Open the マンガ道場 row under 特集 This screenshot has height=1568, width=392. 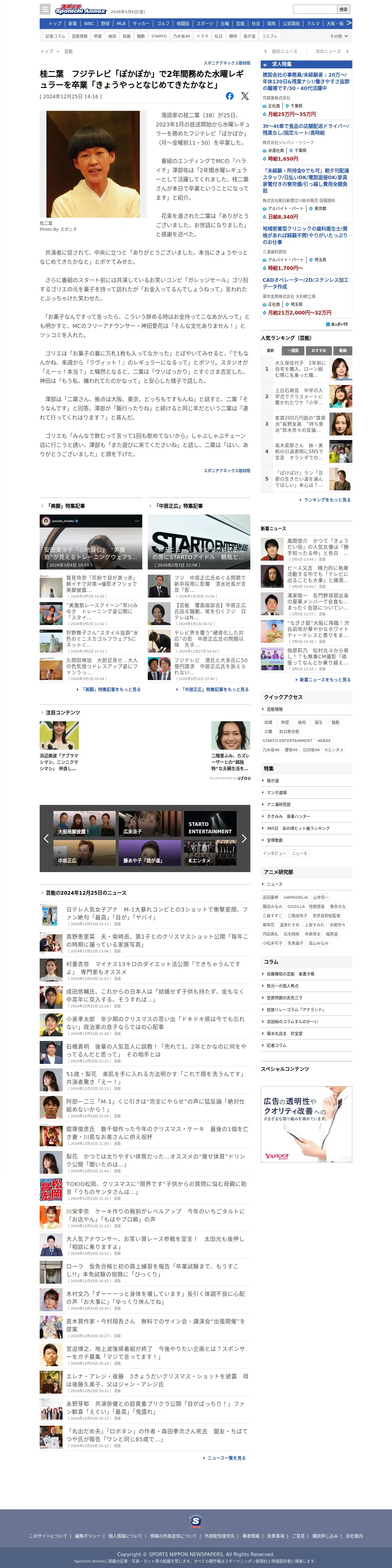tap(306, 792)
